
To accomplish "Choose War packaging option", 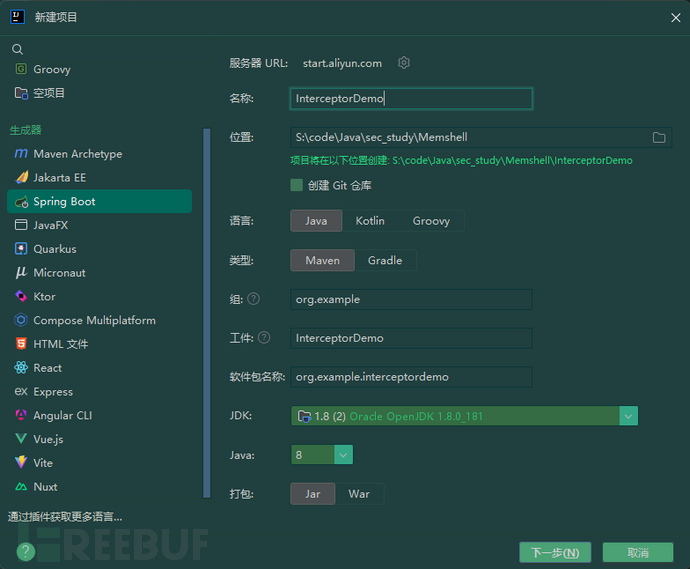I will (359, 494).
